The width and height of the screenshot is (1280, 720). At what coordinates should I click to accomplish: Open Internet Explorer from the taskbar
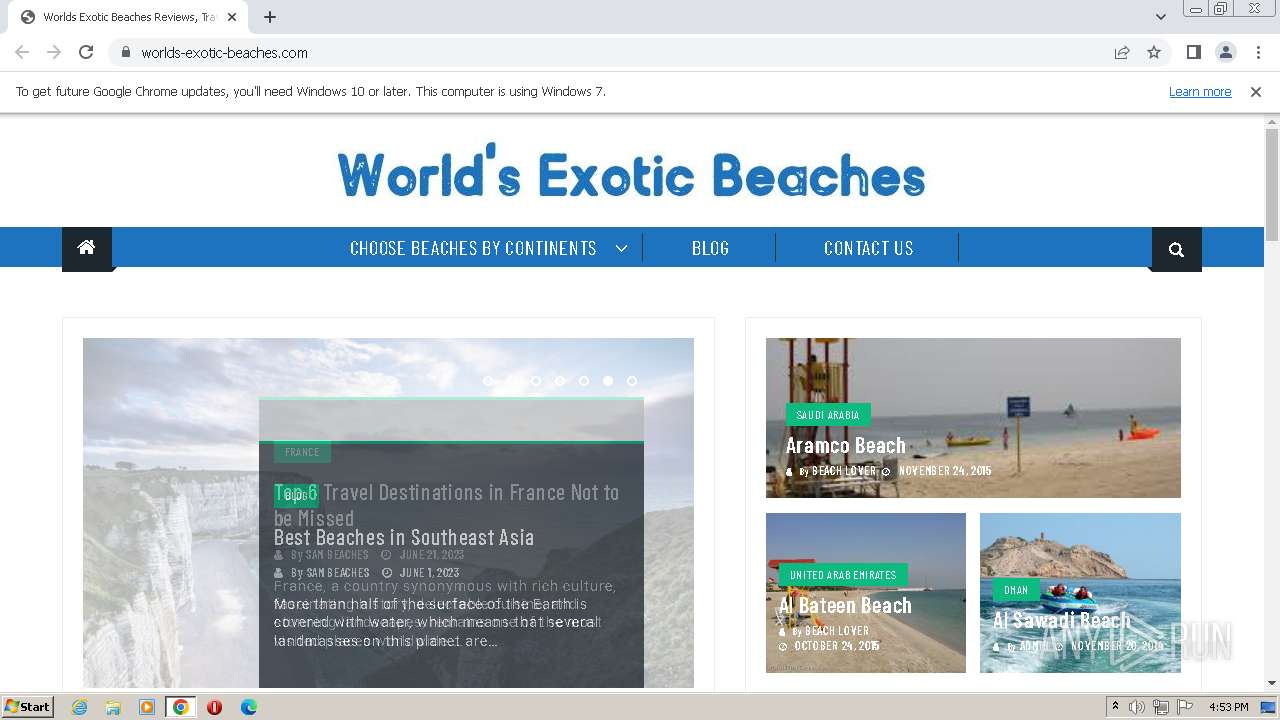click(79, 707)
